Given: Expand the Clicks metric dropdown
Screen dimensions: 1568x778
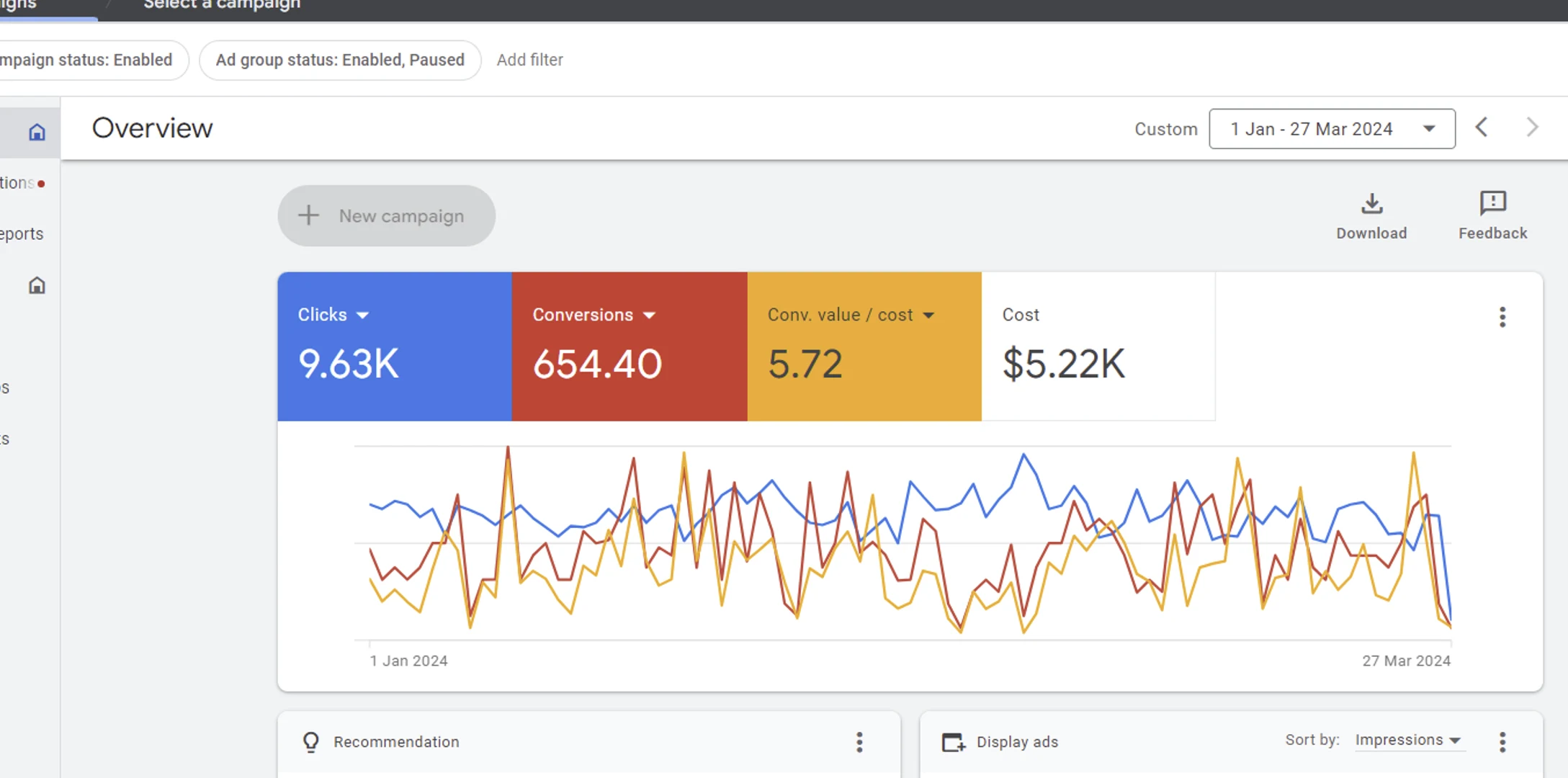Looking at the screenshot, I should (362, 316).
